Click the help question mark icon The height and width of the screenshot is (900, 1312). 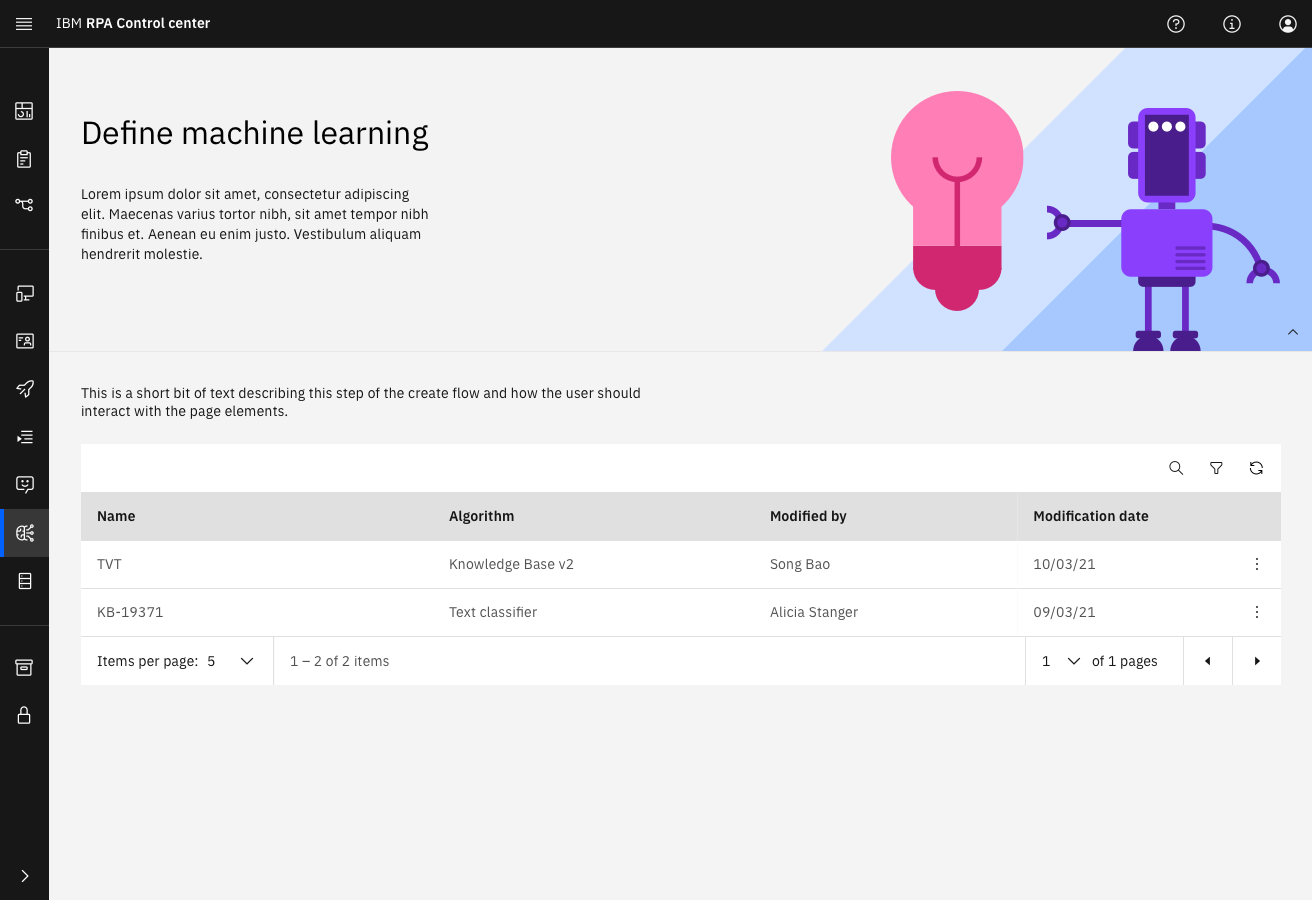pos(1176,24)
